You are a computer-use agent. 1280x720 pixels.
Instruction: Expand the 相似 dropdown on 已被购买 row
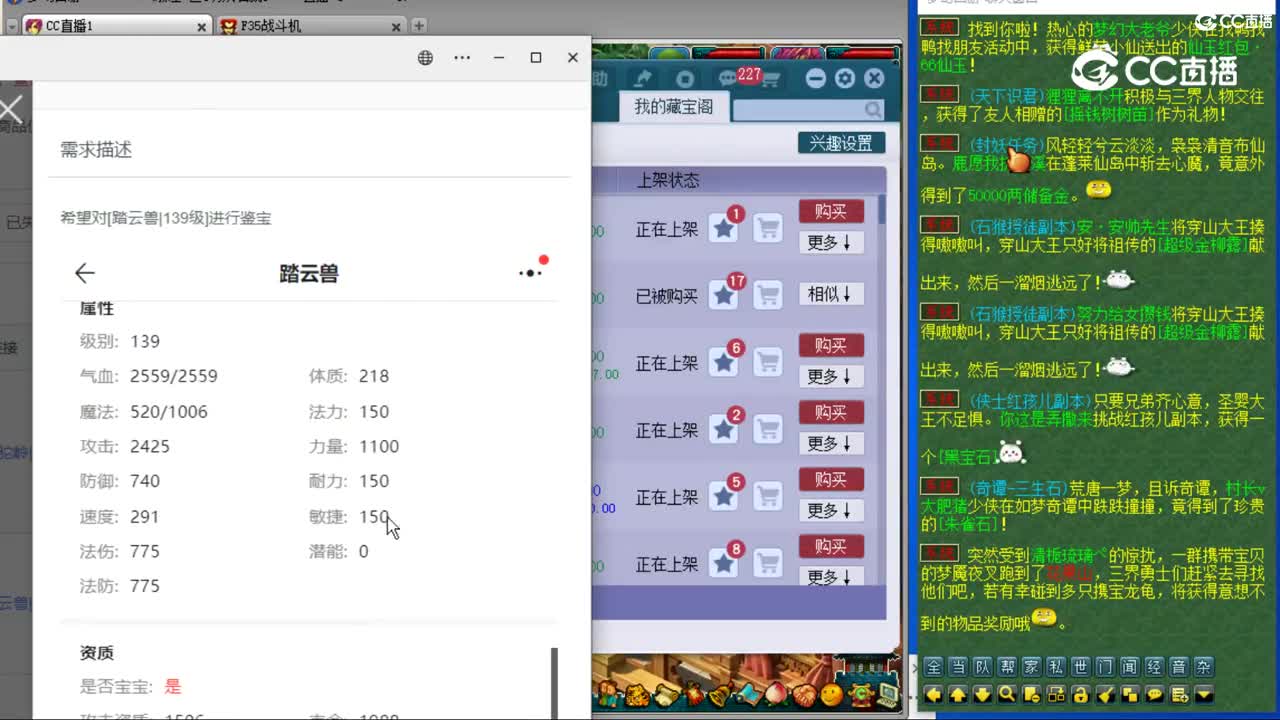pos(831,294)
